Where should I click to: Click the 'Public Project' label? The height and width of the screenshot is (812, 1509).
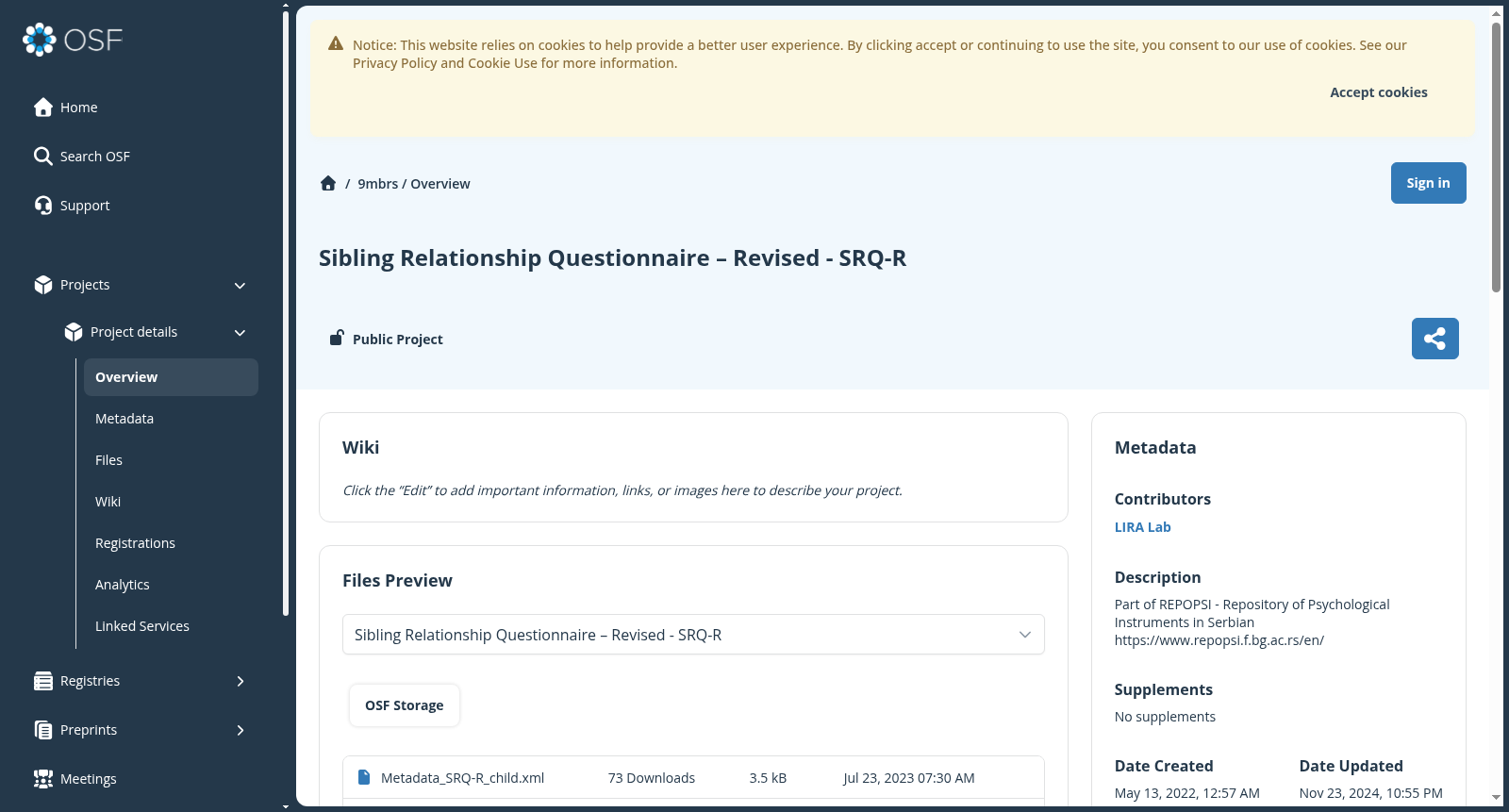(398, 340)
